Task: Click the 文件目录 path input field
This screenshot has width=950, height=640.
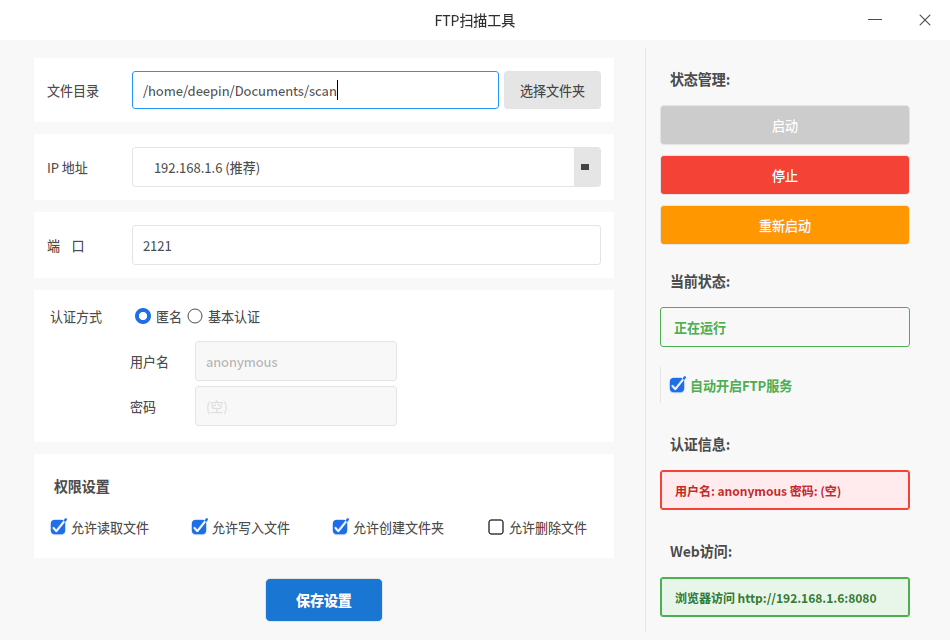Action: click(x=315, y=90)
